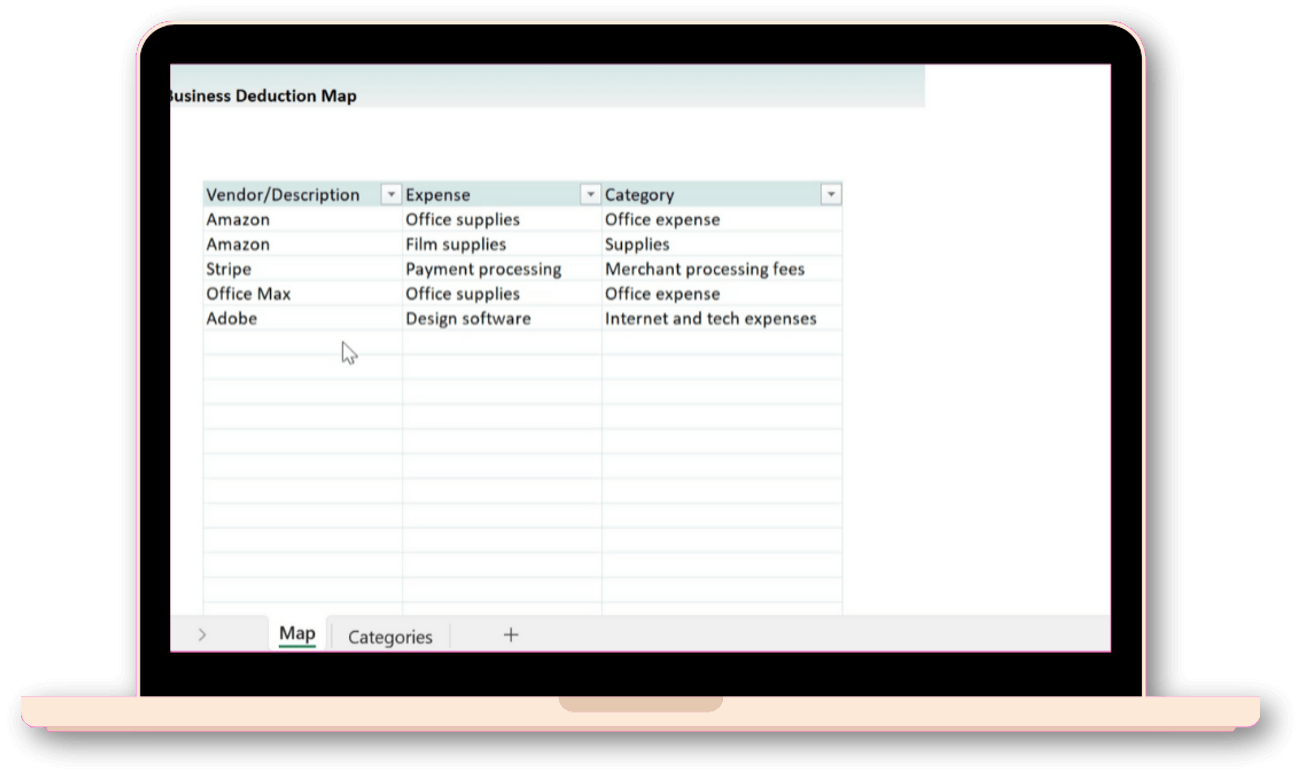Select the Merchant processing fees cell
The image size is (1302, 783).
[x=722, y=269]
